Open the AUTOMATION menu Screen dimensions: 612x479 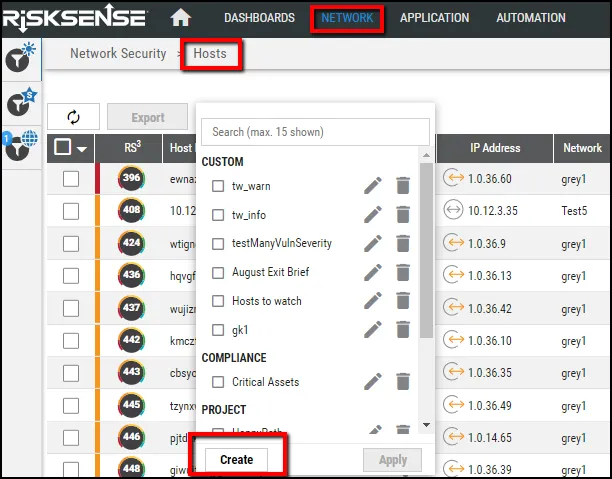[x=531, y=18]
